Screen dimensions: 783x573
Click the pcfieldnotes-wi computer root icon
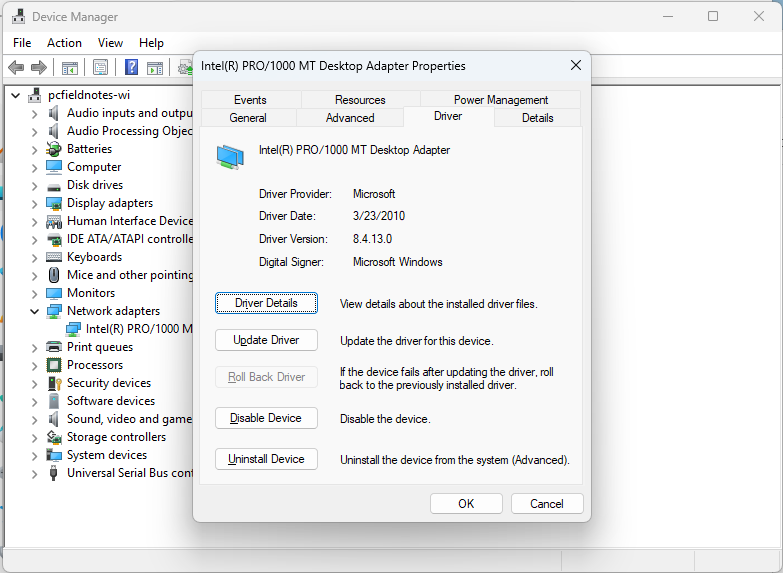(34, 95)
